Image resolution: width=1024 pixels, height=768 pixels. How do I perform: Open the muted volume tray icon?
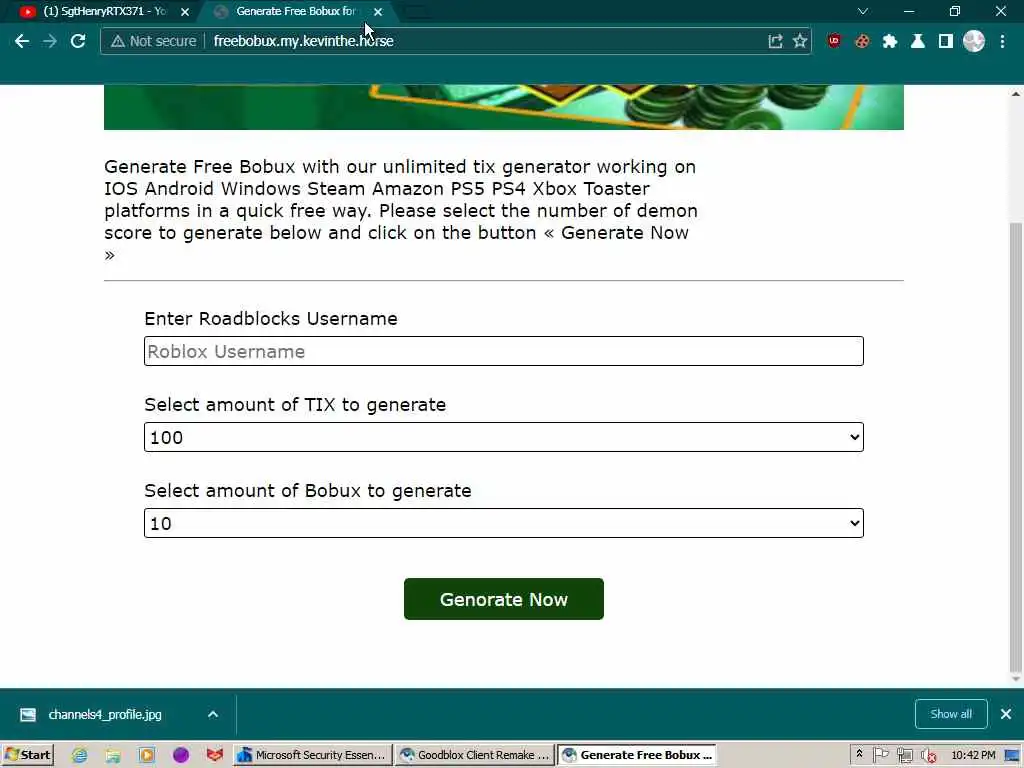(928, 756)
